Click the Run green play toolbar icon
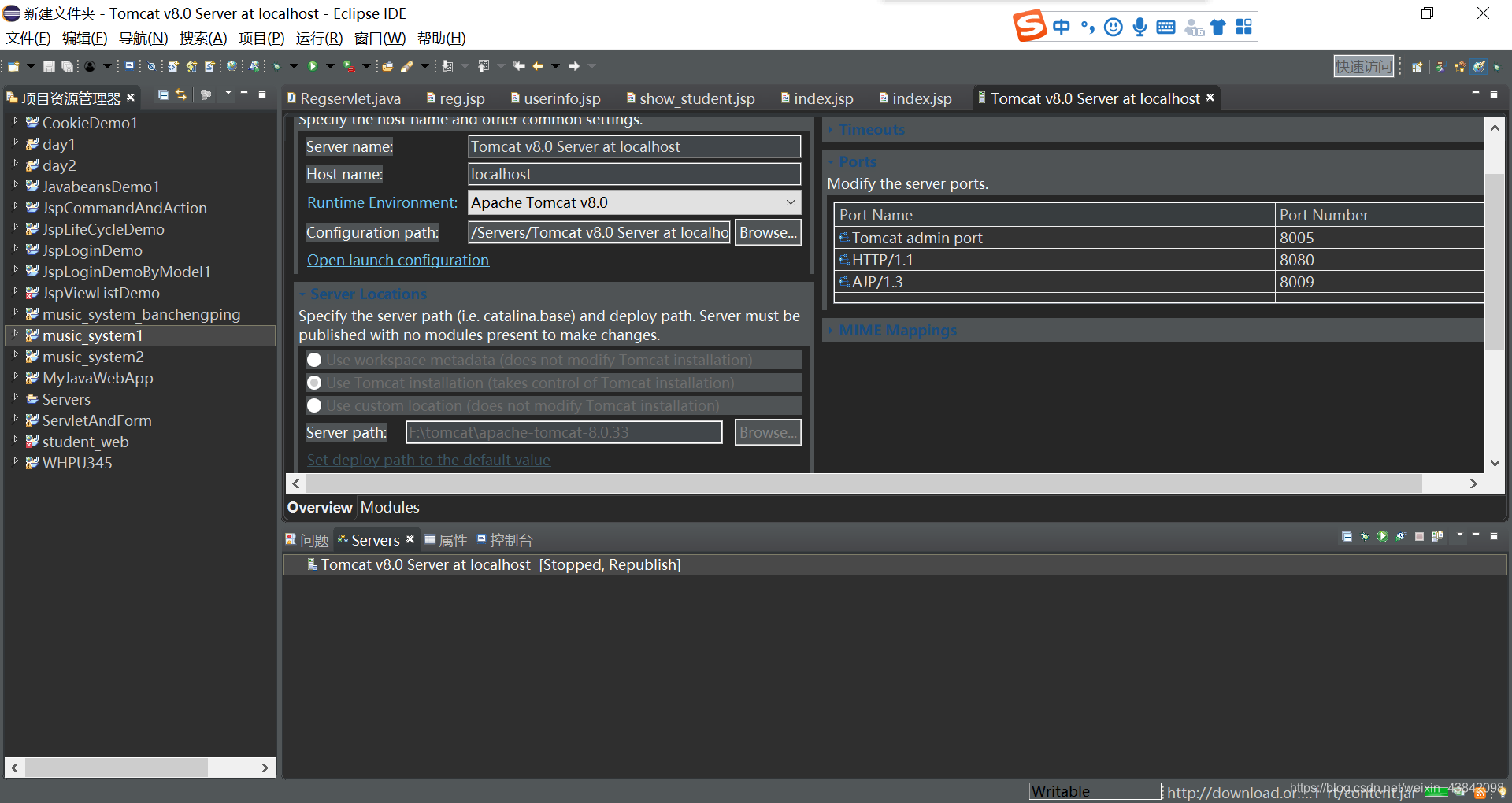This screenshot has width=1512, height=803. pyautogui.click(x=313, y=66)
